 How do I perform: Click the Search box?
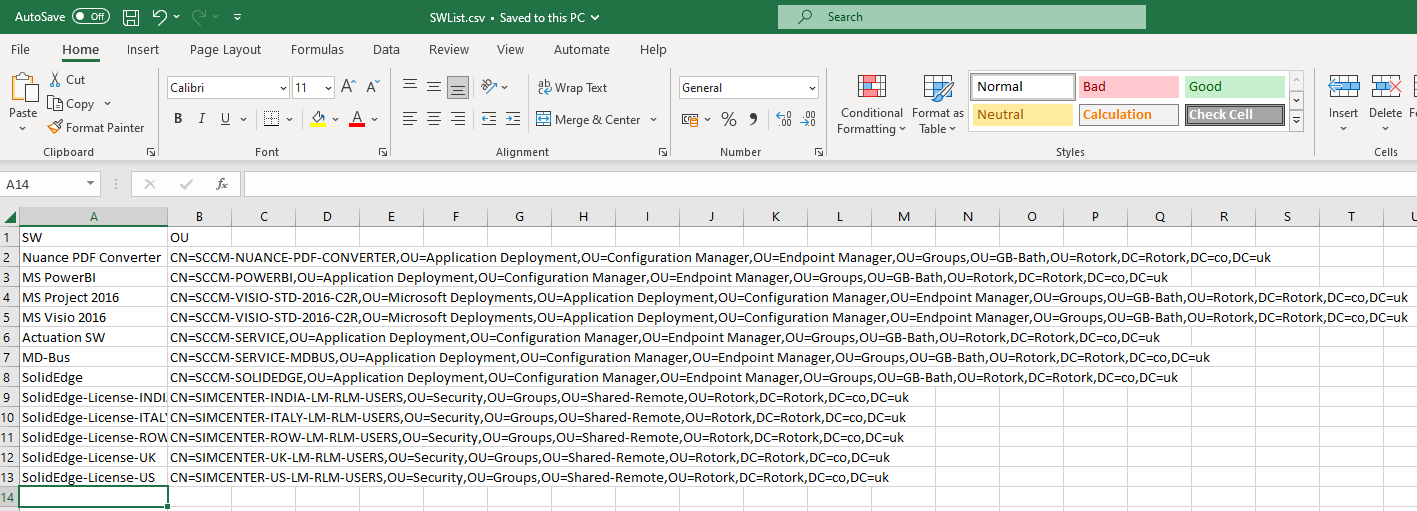(962, 17)
